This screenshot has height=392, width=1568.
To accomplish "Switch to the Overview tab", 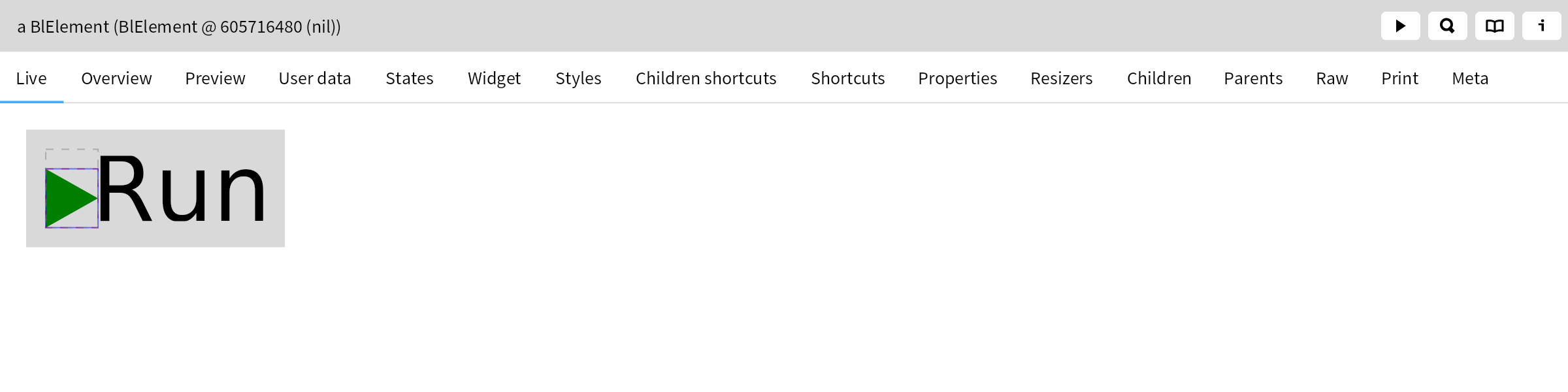I will pos(116,78).
